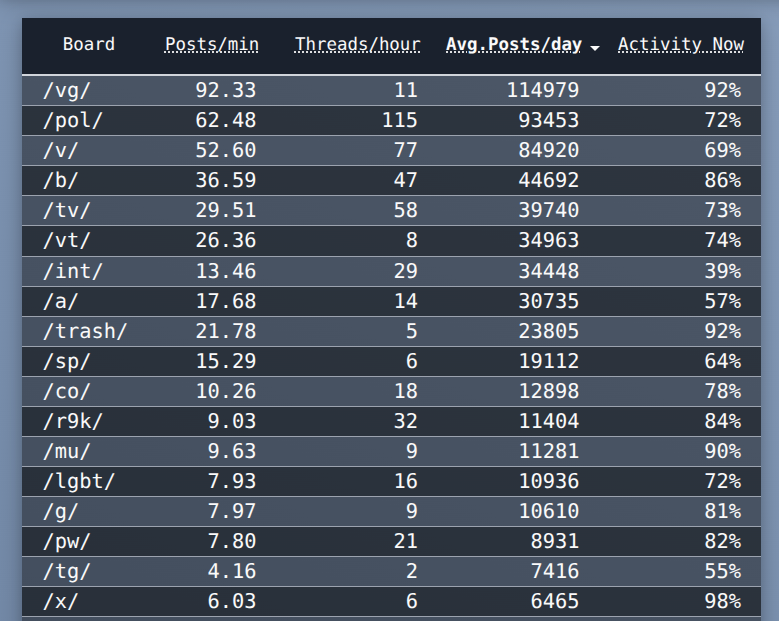The image size is (779, 621).
Task: Select the /b/ board name
Action: (x=61, y=180)
